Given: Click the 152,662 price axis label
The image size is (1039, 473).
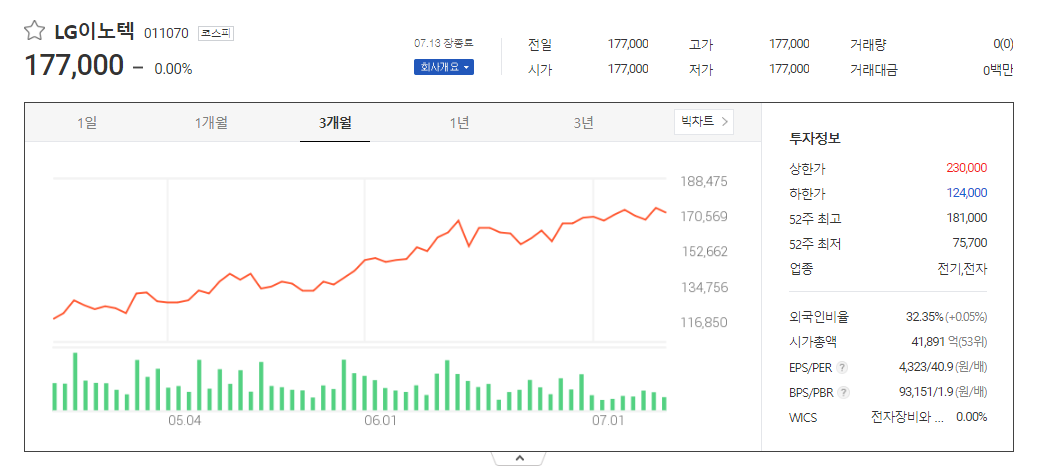Looking at the screenshot, I should pos(704,252).
